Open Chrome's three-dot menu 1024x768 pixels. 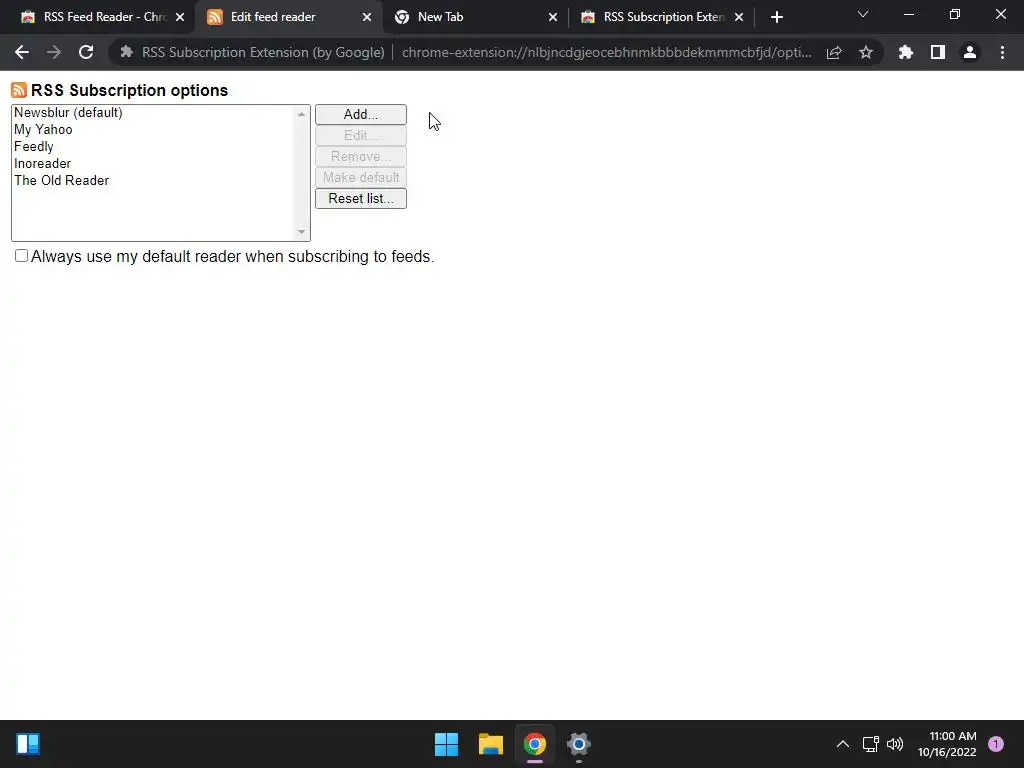coord(1002,52)
